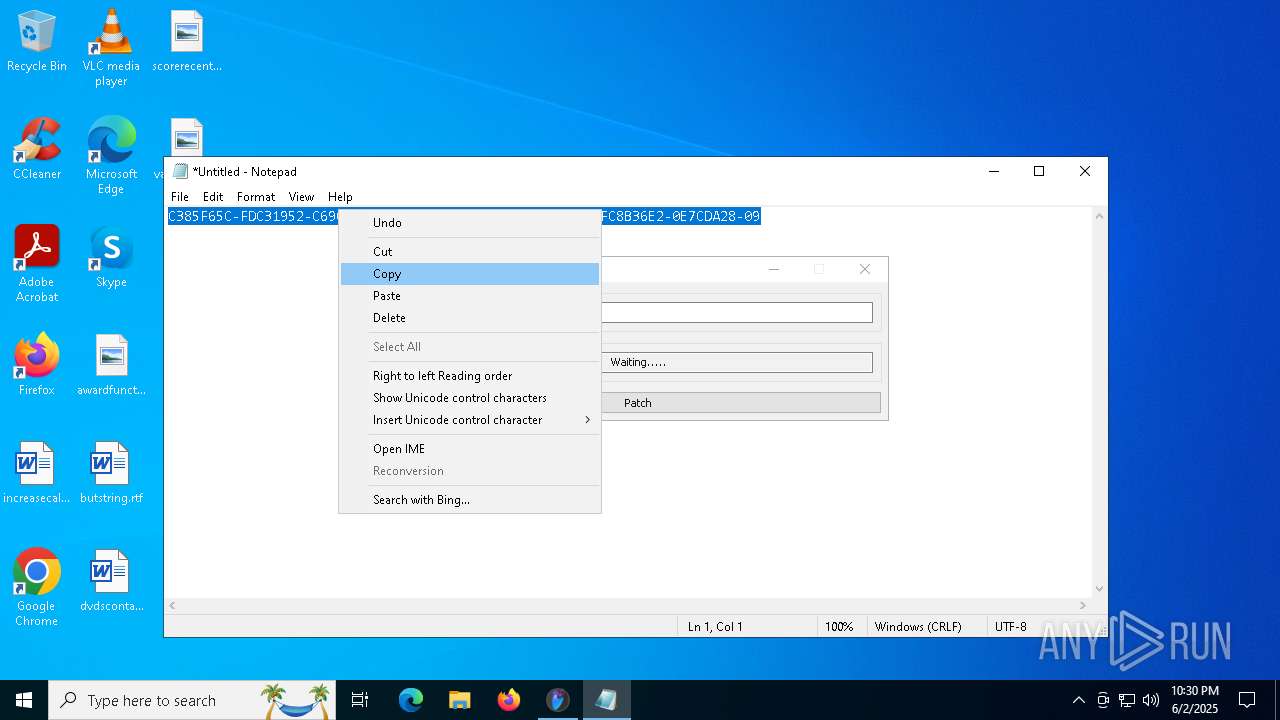Click the Waiting status field

[x=737, y=362]
